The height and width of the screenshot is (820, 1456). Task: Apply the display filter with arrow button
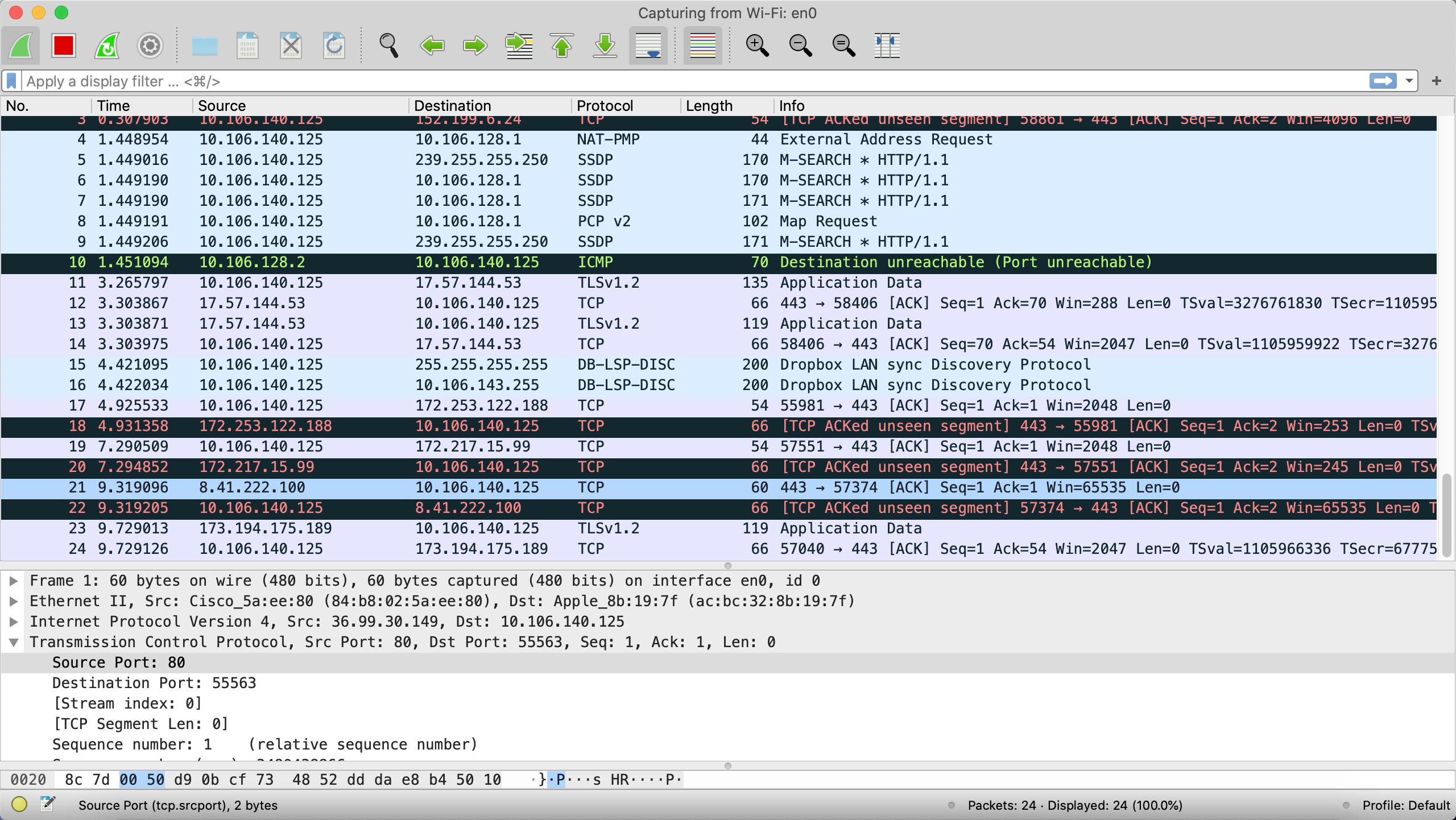pyautogui.click(x=1384, y=81)
